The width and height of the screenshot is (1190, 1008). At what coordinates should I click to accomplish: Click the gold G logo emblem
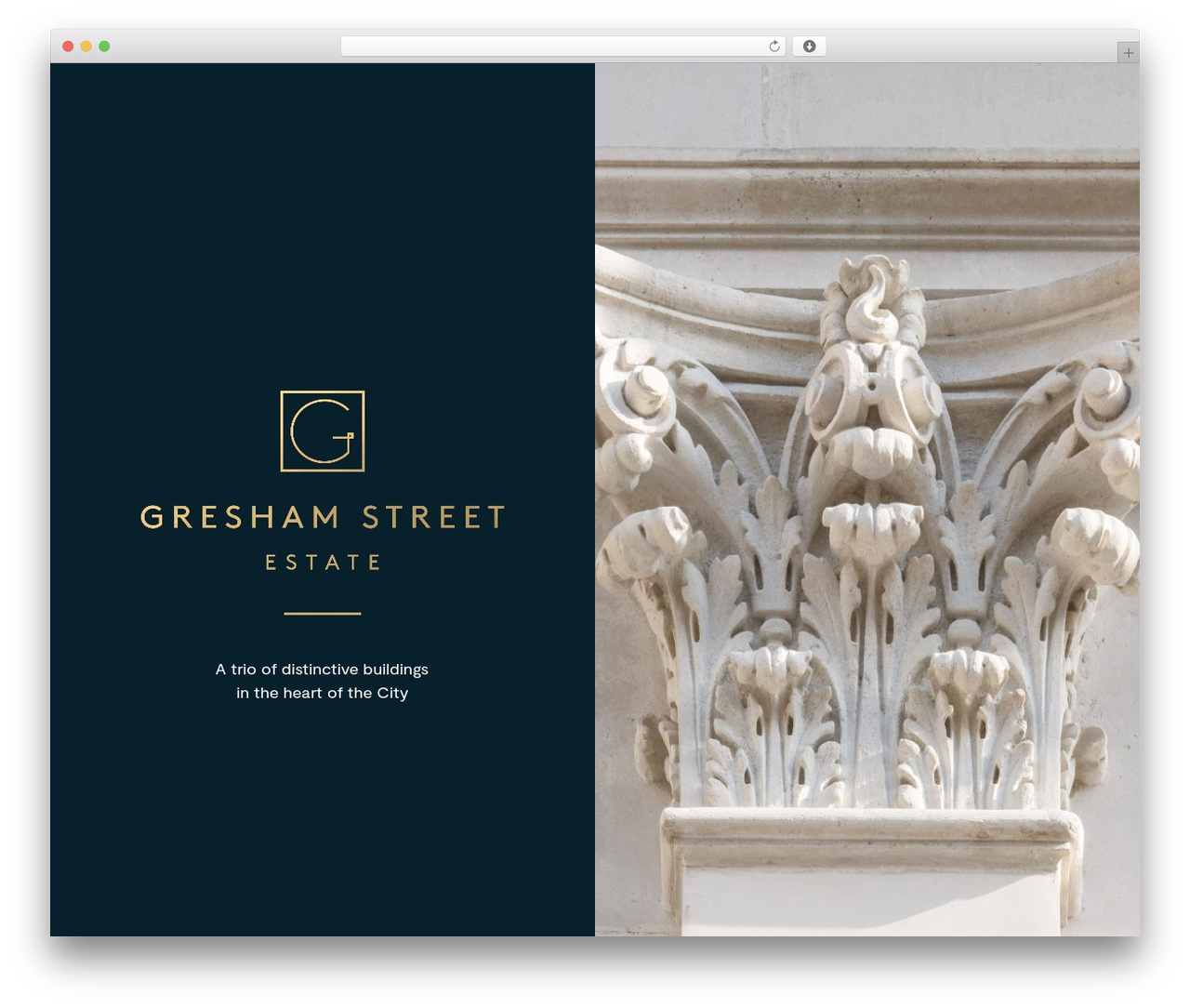tap(323, 431)
